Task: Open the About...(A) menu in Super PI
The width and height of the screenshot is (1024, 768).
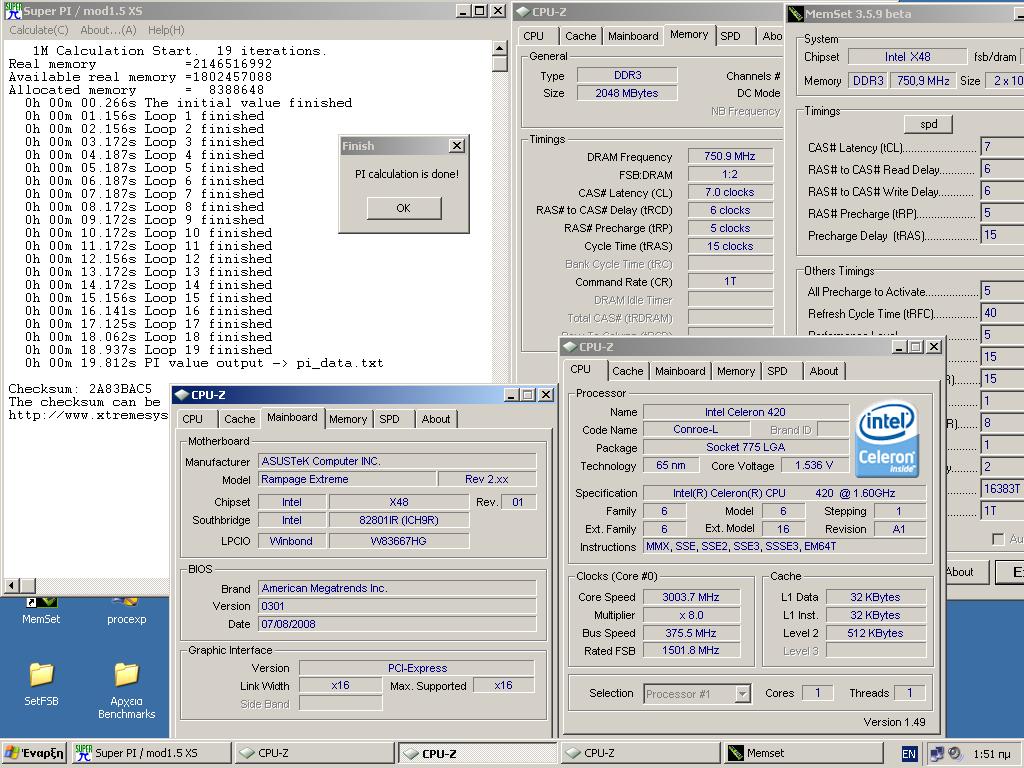Action: pyautogui.click(x=108, y=30)
